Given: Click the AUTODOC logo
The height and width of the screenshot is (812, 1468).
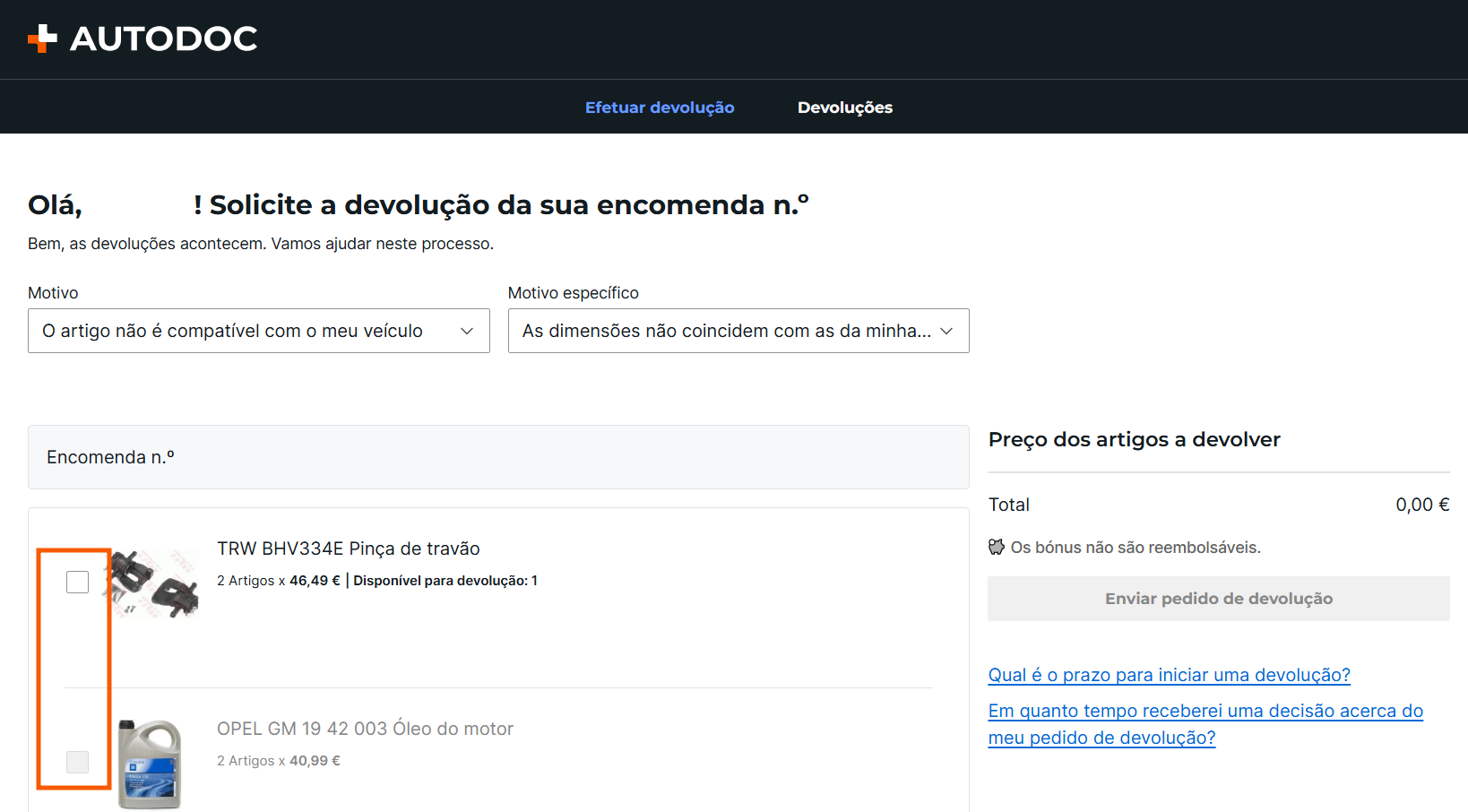Looking at the screenshot, I should click(142, 39).
